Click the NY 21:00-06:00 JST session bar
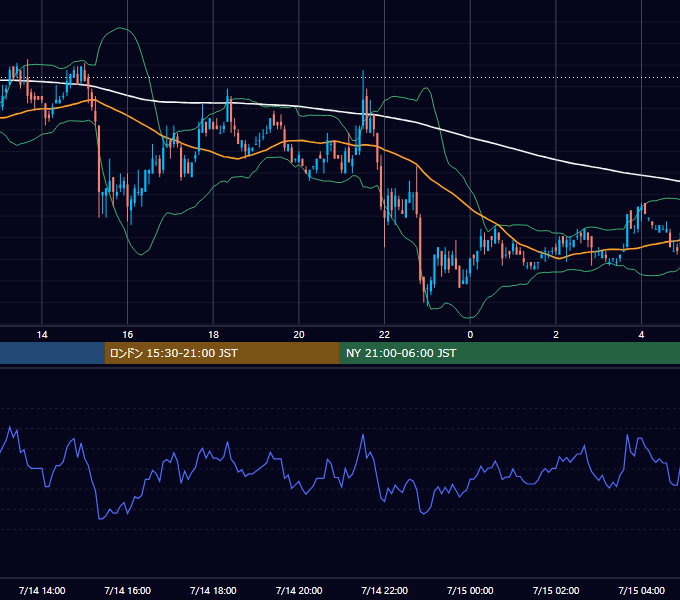The width and height of the screenshot is (680, 600). (510, 353)
